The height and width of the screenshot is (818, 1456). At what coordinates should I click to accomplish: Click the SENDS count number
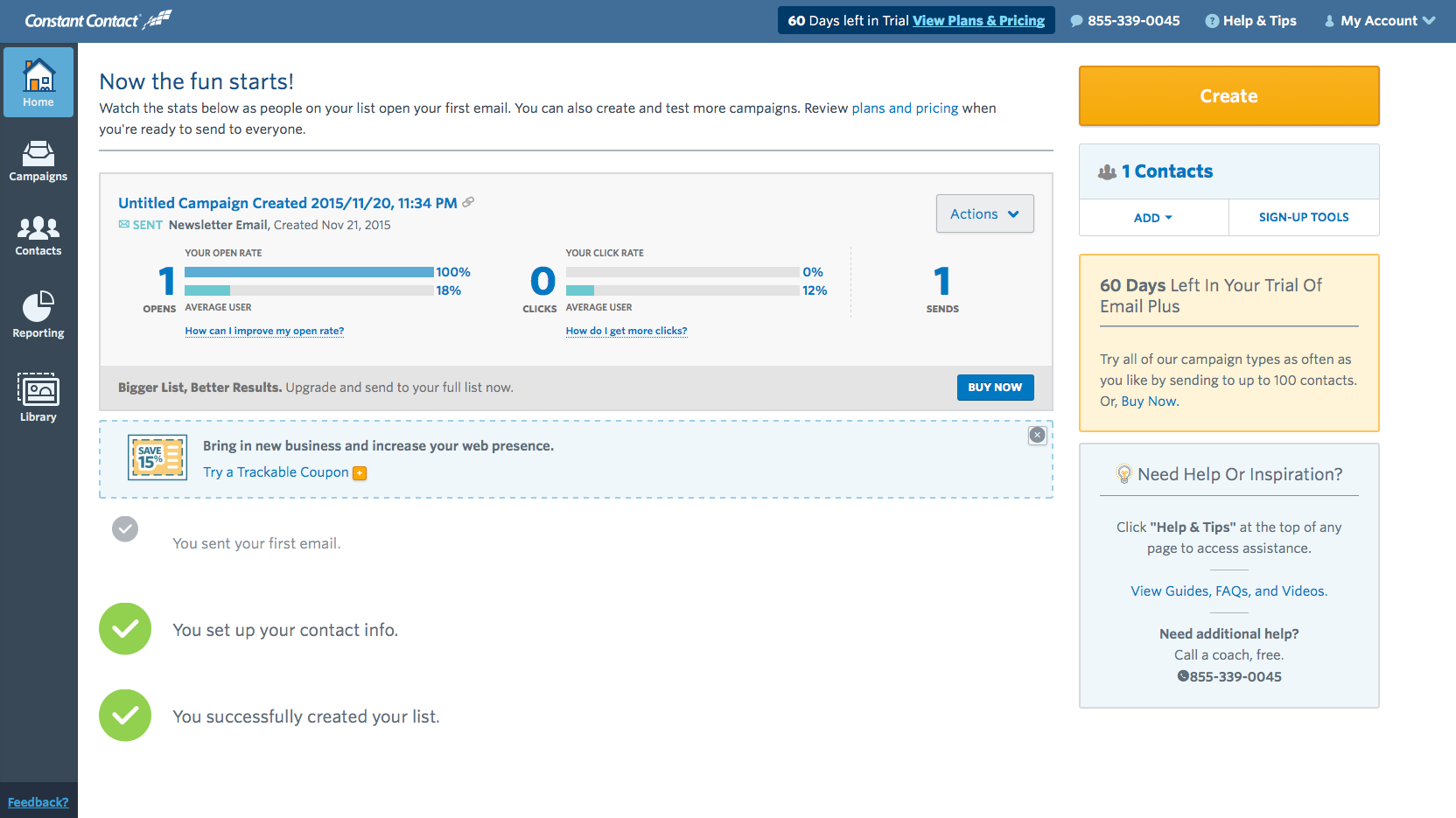click(942, 281)
